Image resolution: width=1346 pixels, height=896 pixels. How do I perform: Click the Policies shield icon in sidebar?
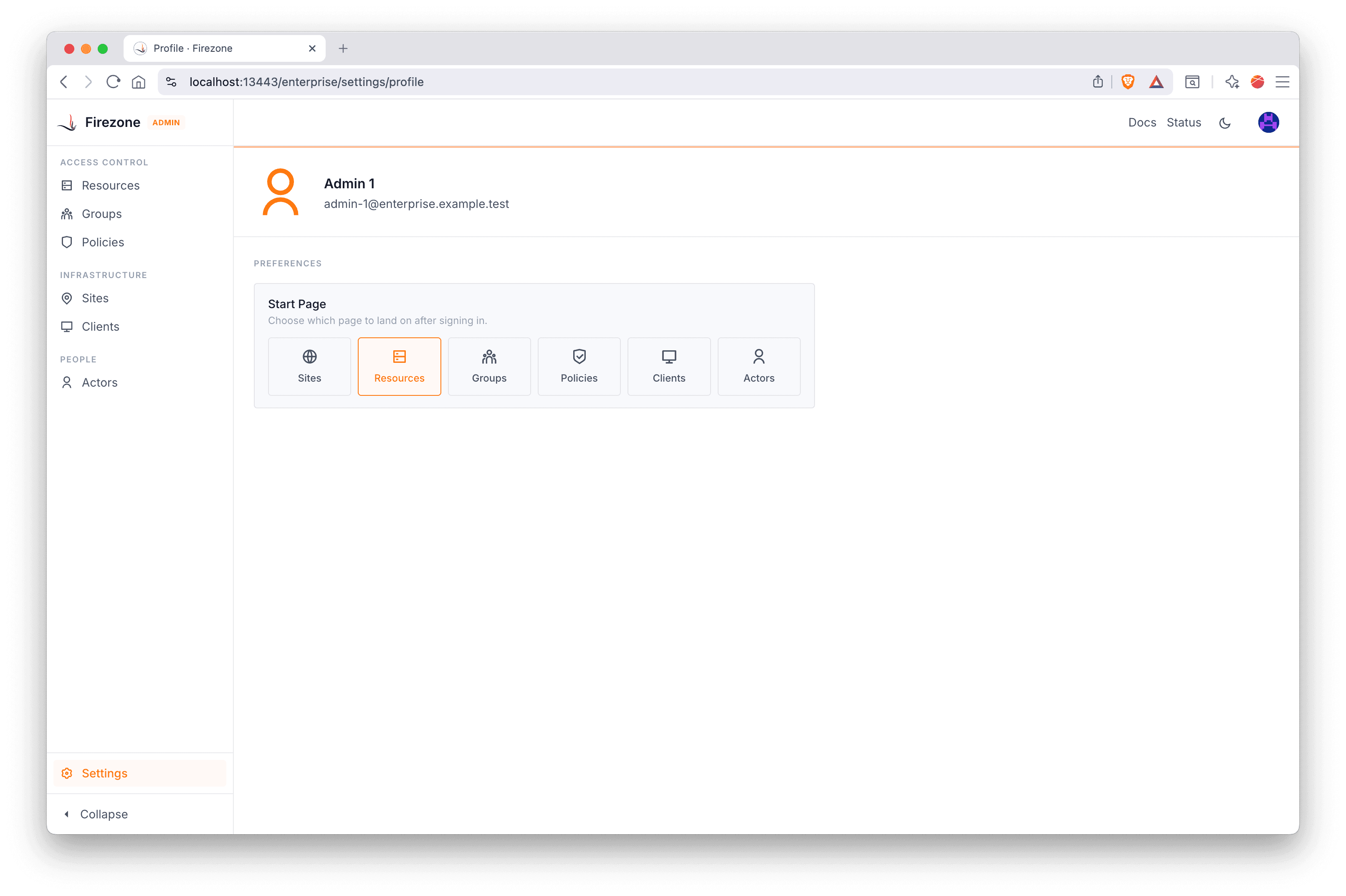click(67, 242)
